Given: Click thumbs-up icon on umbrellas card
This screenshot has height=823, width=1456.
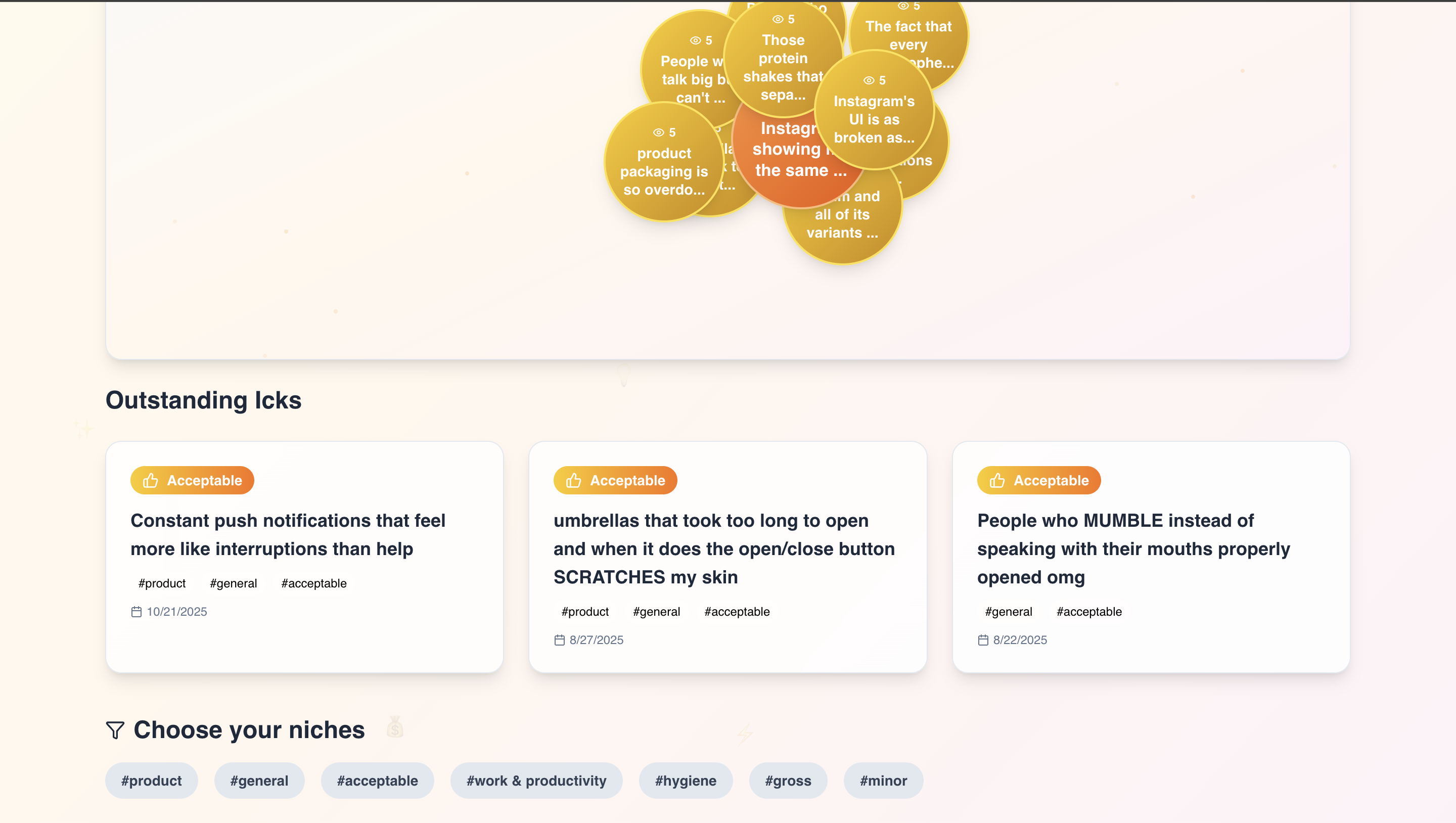Looking at the screenshot, I should [574, 480].
